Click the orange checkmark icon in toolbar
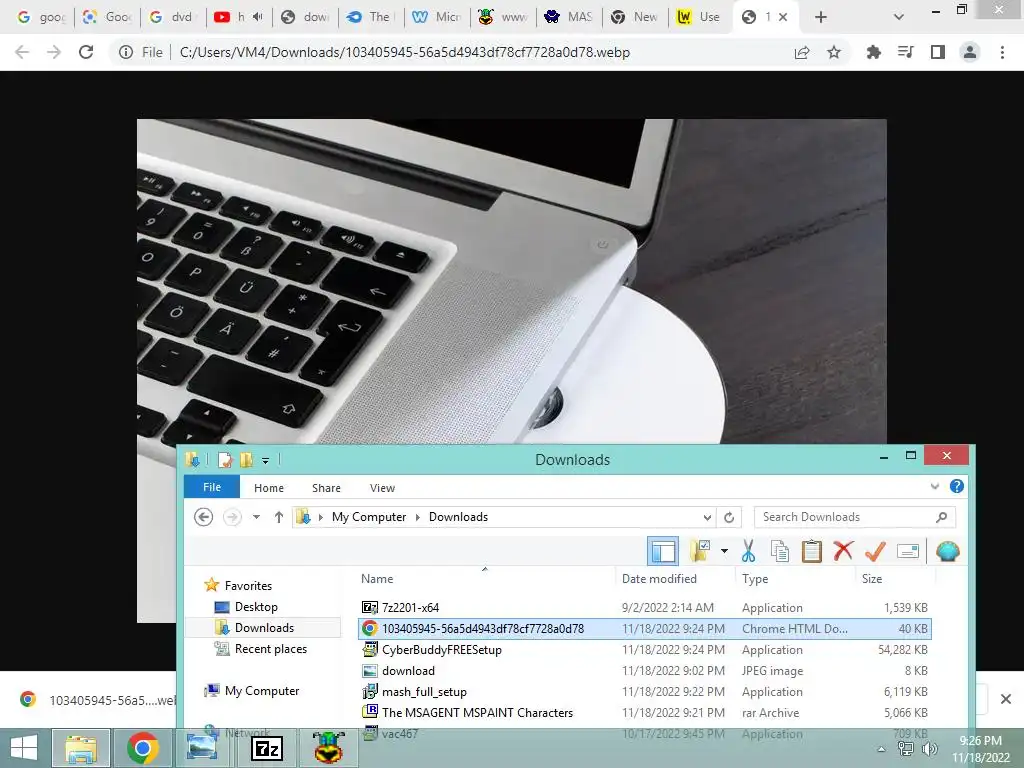This screenshot has width=1024, height=768. (x=875, y=551)
